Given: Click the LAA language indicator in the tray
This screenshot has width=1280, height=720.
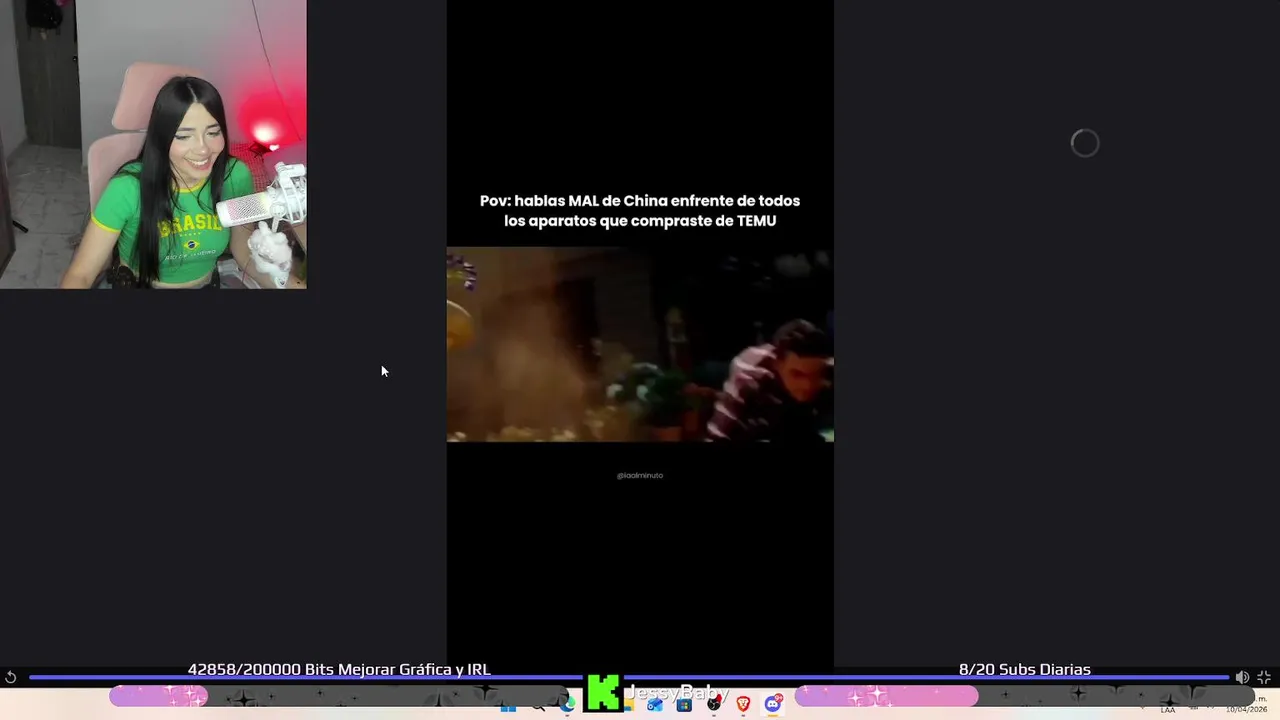Looking at the screenshot, I should coord(1168,710).
